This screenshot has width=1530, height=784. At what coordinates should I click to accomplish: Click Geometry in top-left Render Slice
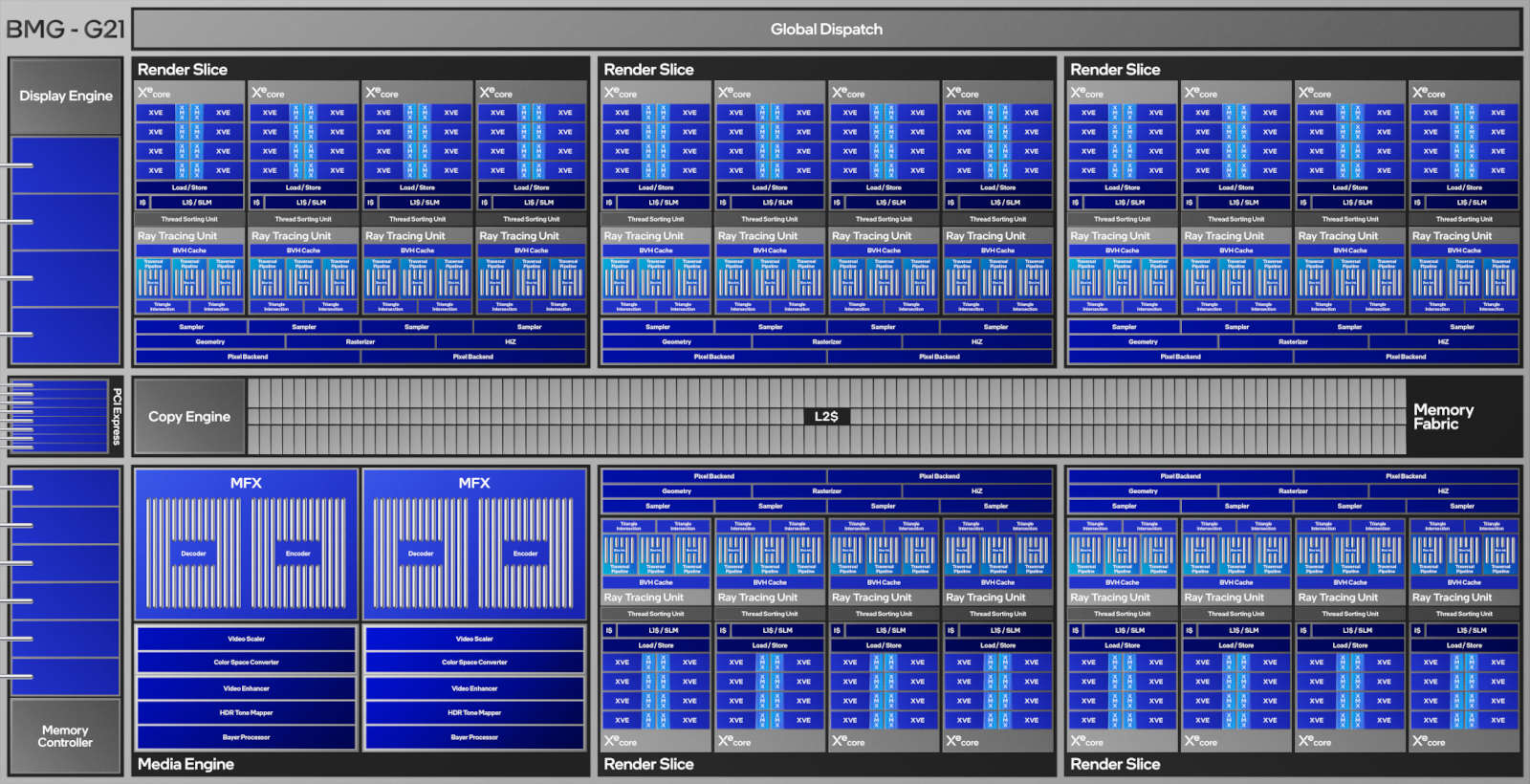coord(210,341)
